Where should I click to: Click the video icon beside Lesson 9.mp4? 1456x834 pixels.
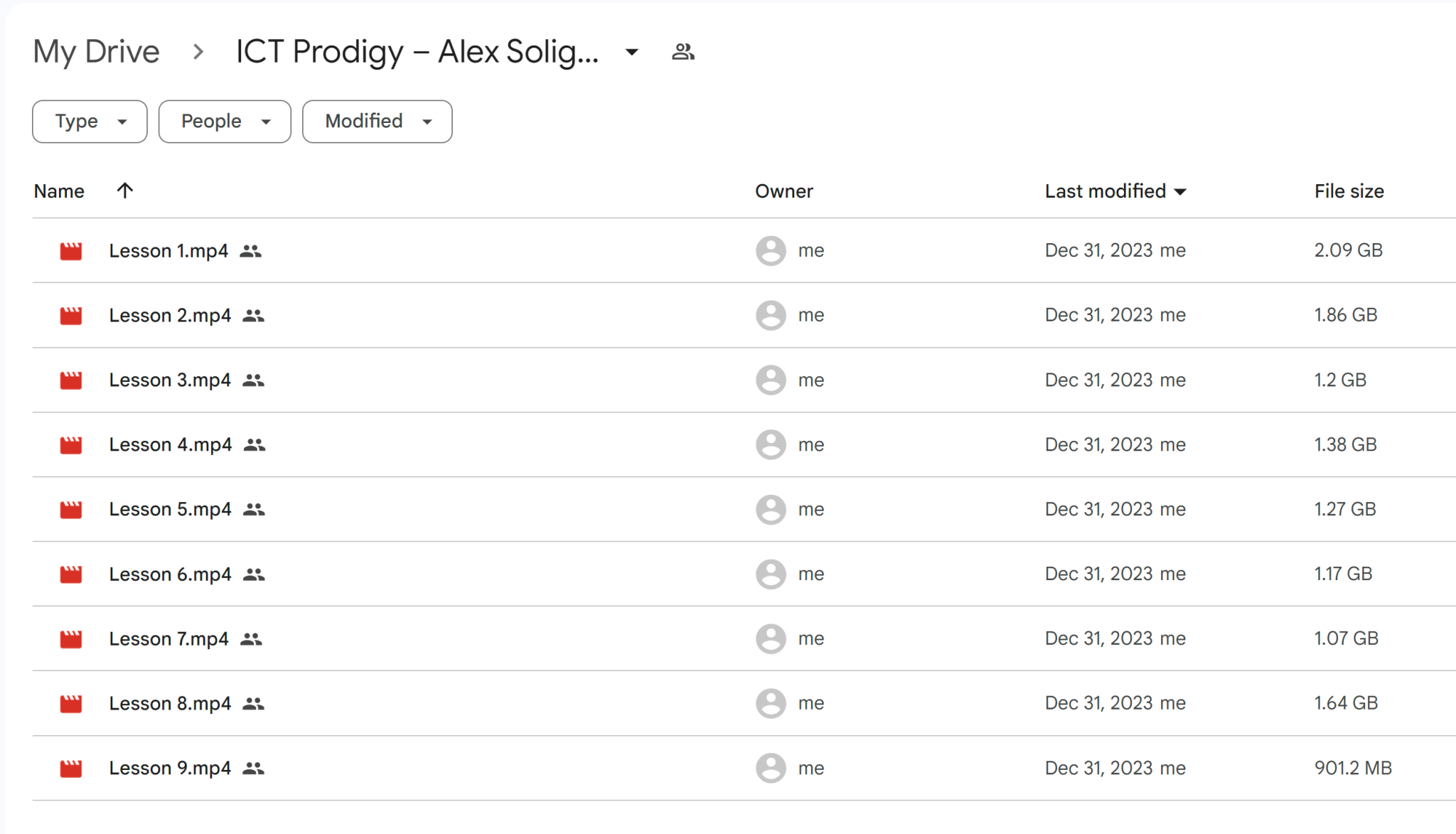[x=70, y=768]
